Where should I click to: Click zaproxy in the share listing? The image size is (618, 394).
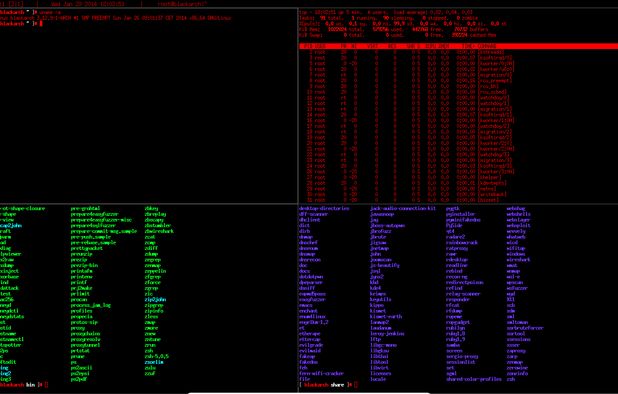tap(516, 351)
